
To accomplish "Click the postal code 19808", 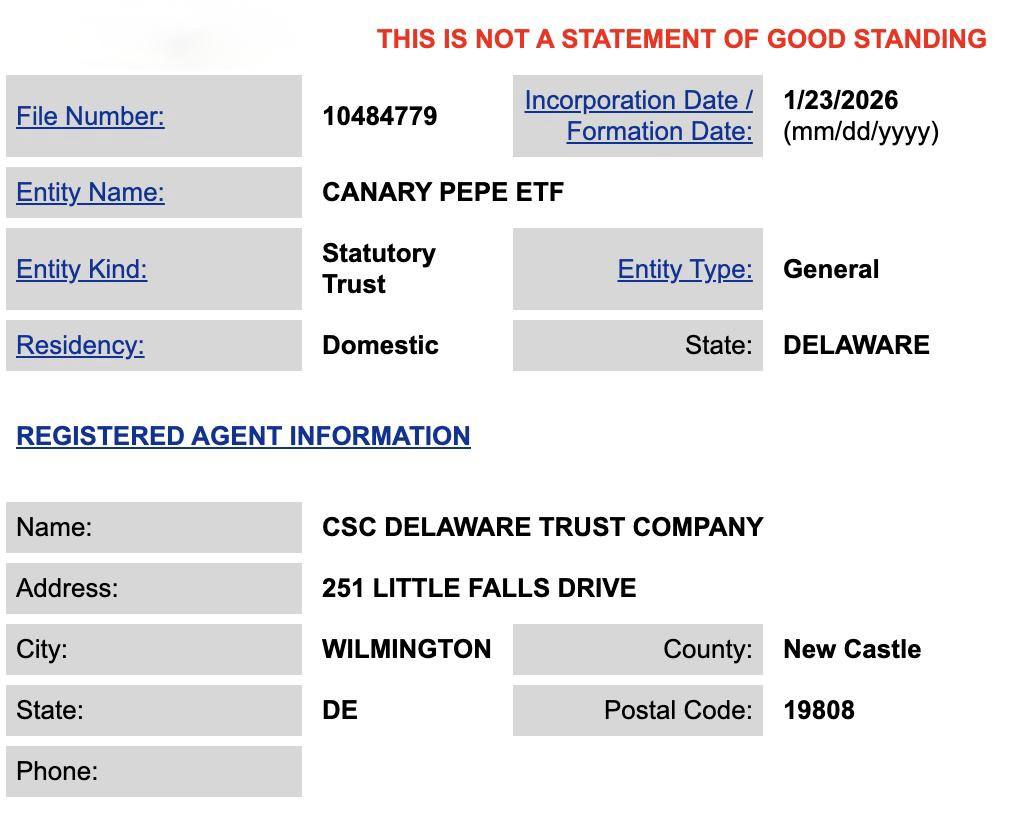I will (819, 710).
